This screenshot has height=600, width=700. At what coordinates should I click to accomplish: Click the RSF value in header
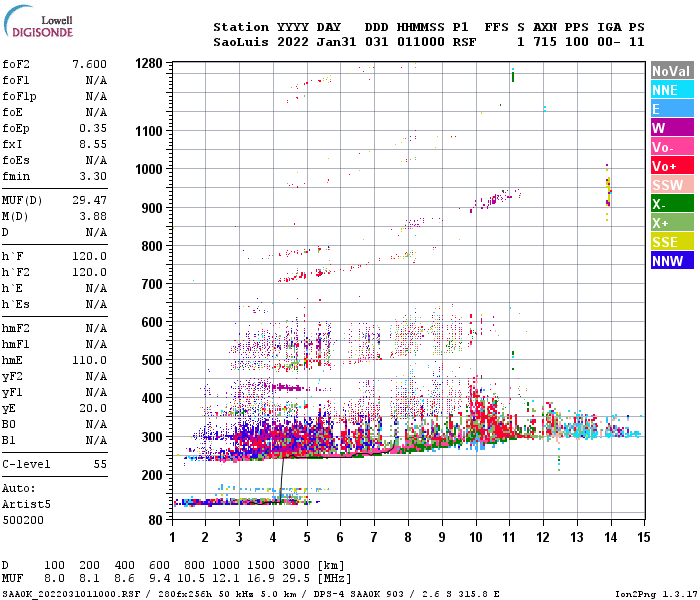pyautogui.click(x=464, y=42)
